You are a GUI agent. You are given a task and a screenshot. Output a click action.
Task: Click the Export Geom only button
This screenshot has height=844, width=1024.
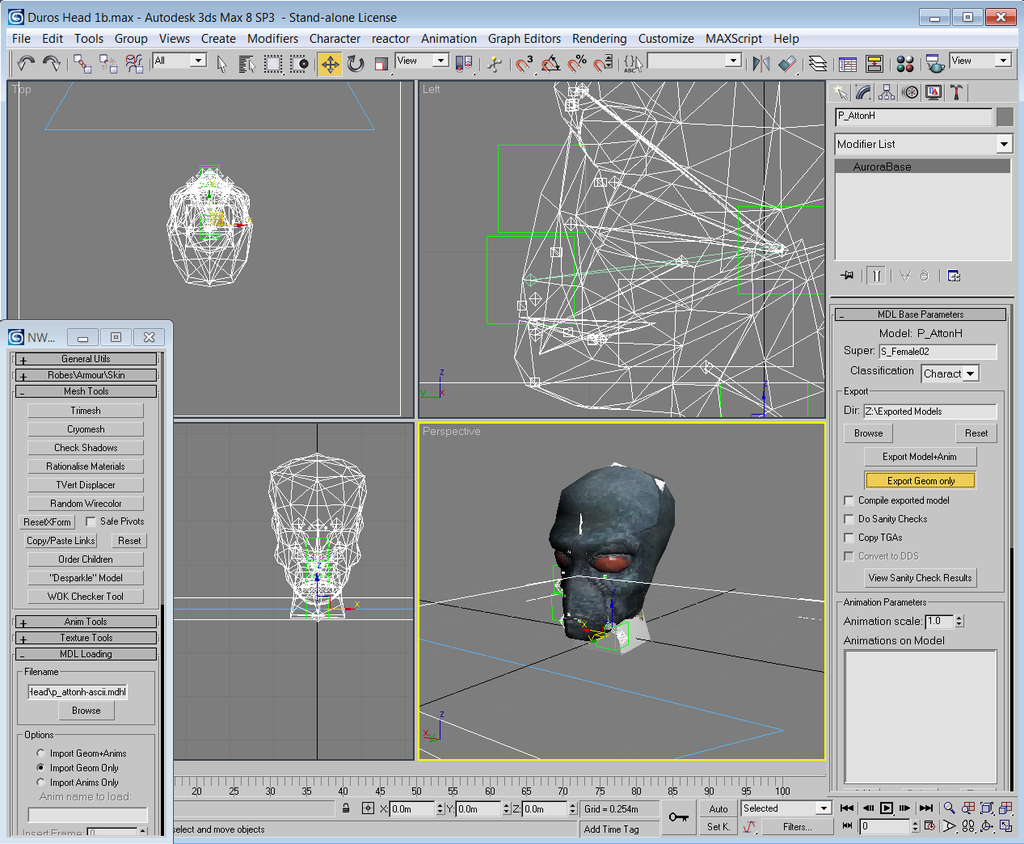(920, 481)
